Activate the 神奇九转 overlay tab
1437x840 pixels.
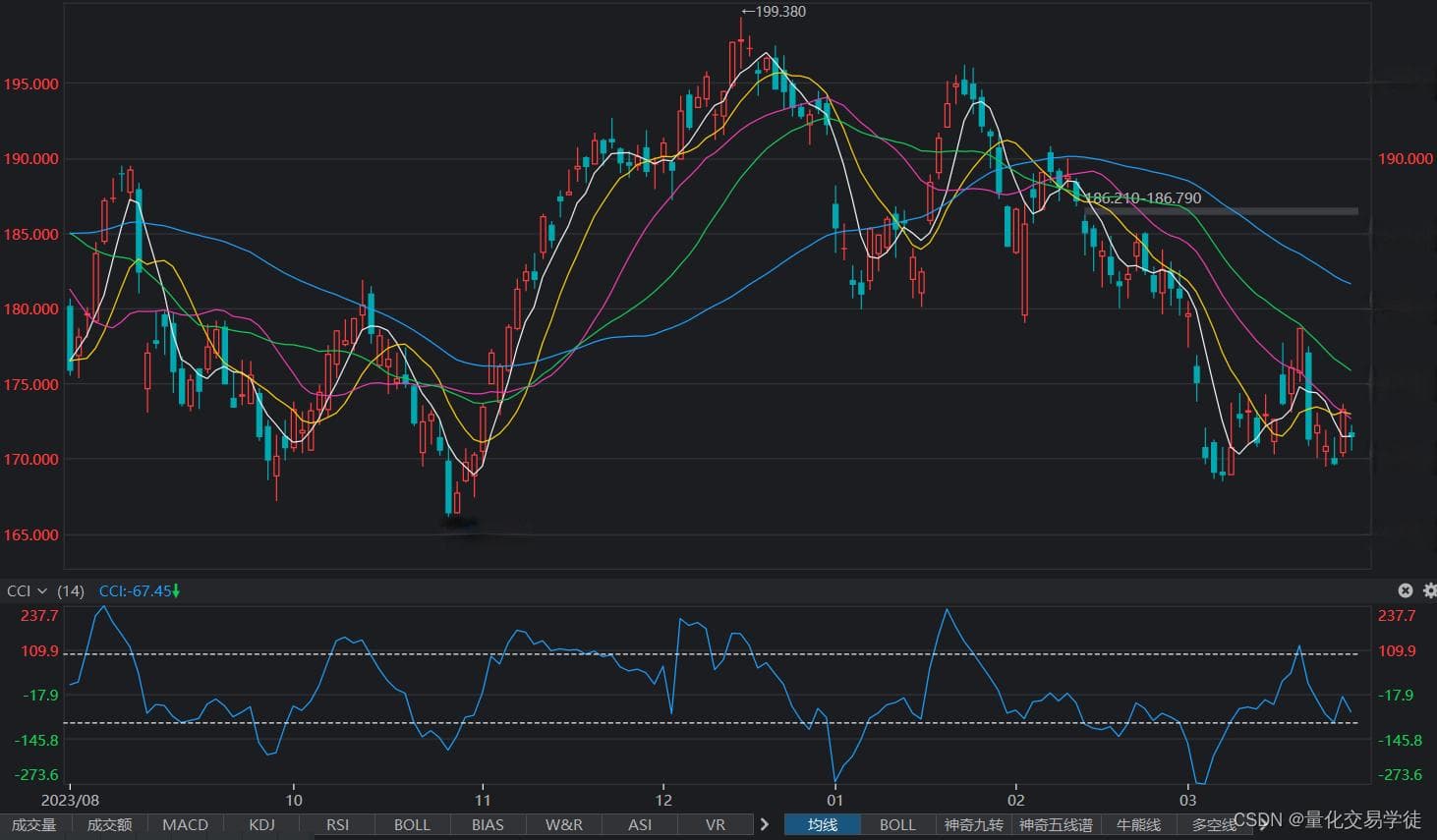click(x=973, y=824)
